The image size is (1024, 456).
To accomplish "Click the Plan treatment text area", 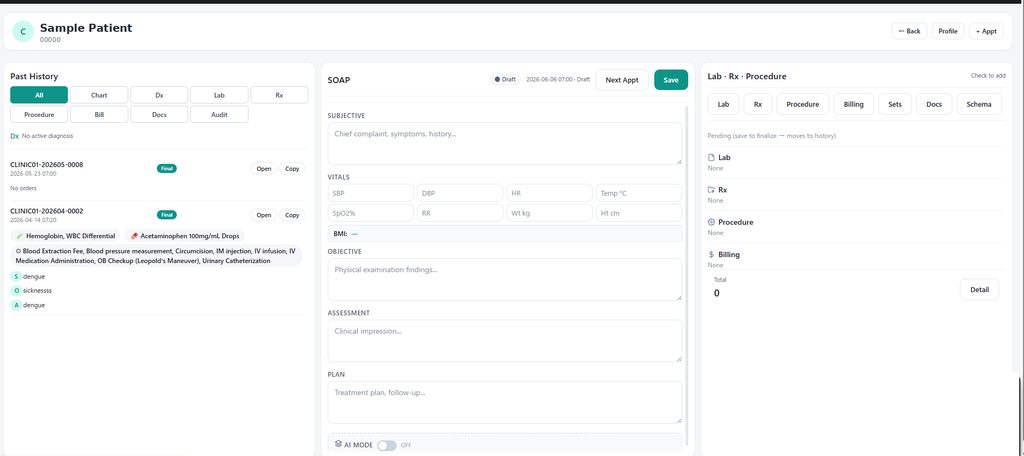I will point(505,402).
